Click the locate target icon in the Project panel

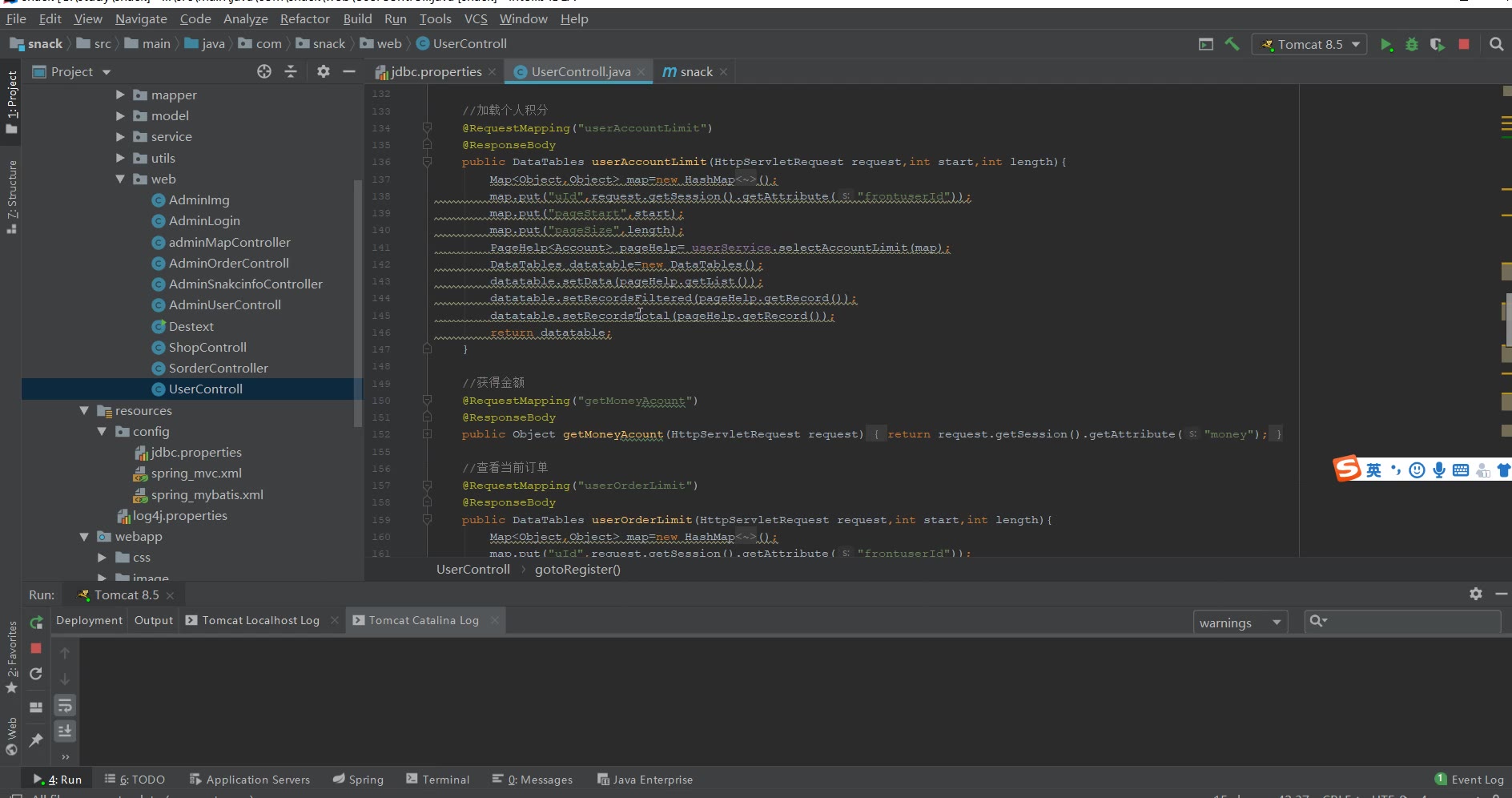(264, 72)
